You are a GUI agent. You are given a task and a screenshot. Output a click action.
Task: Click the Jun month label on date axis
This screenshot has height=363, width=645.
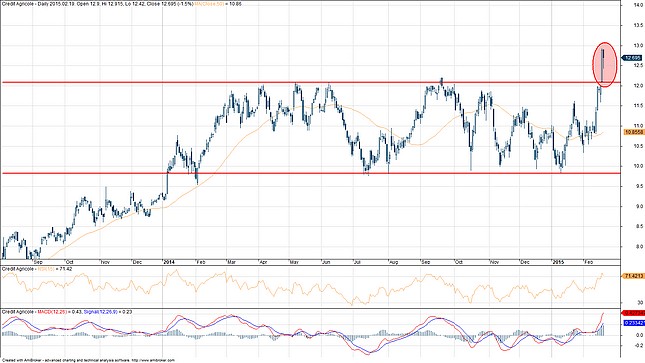pyautogui.click(x=327, y=262)
